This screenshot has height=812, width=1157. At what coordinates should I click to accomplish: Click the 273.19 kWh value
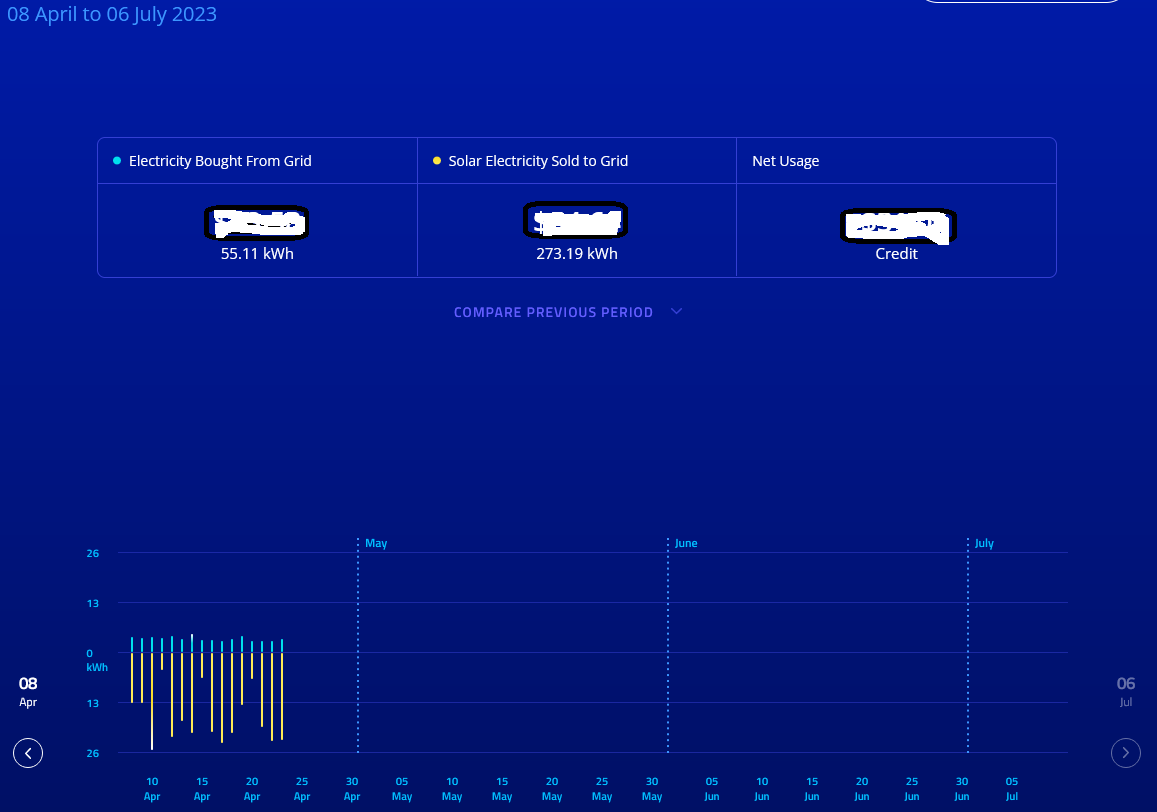pyautogui.click(x=576, y=253)
